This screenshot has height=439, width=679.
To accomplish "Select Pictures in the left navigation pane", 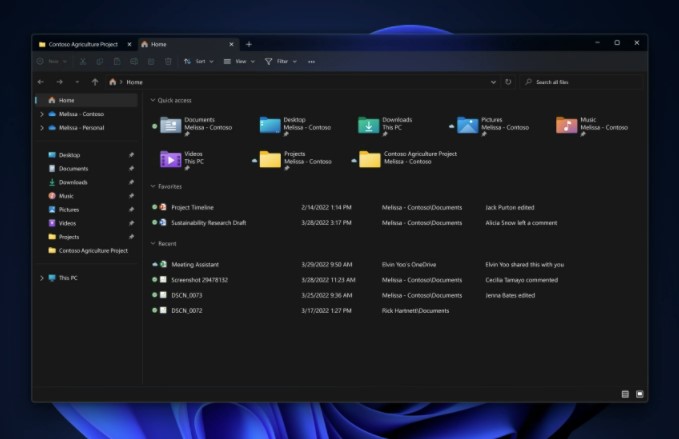I will click(68, 210).
